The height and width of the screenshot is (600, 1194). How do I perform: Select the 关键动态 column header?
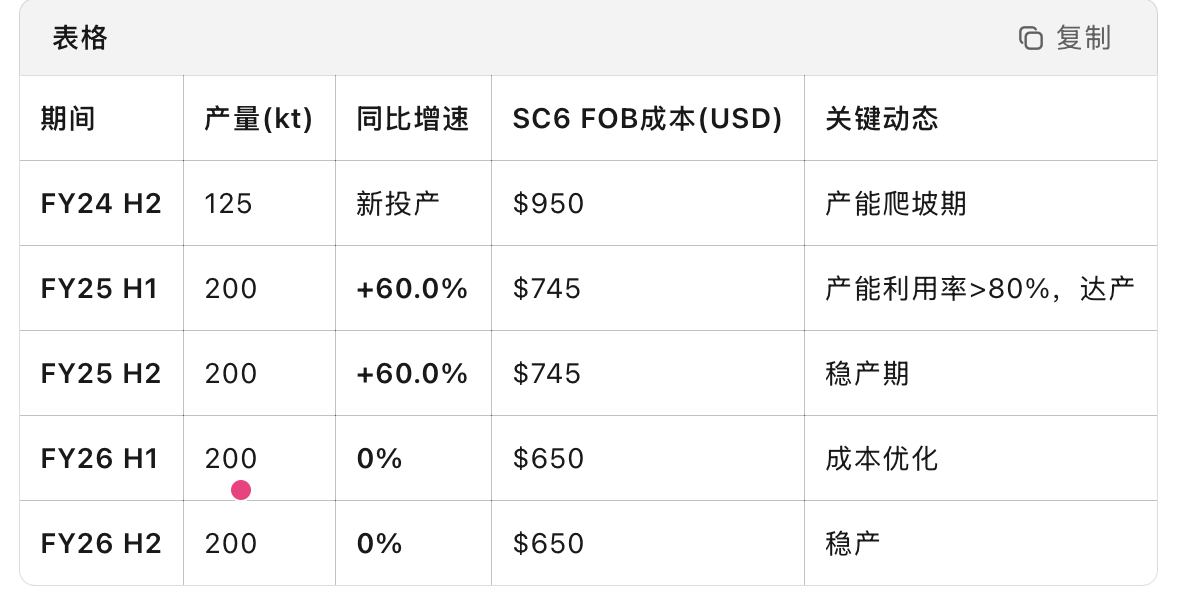click(x=882, y=119)
